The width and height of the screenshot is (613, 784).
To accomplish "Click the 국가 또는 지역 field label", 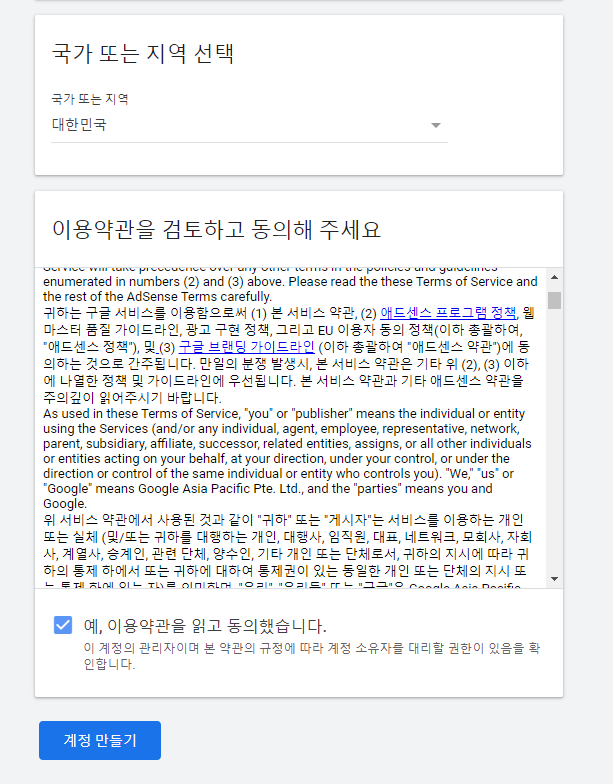I will 90,99.
